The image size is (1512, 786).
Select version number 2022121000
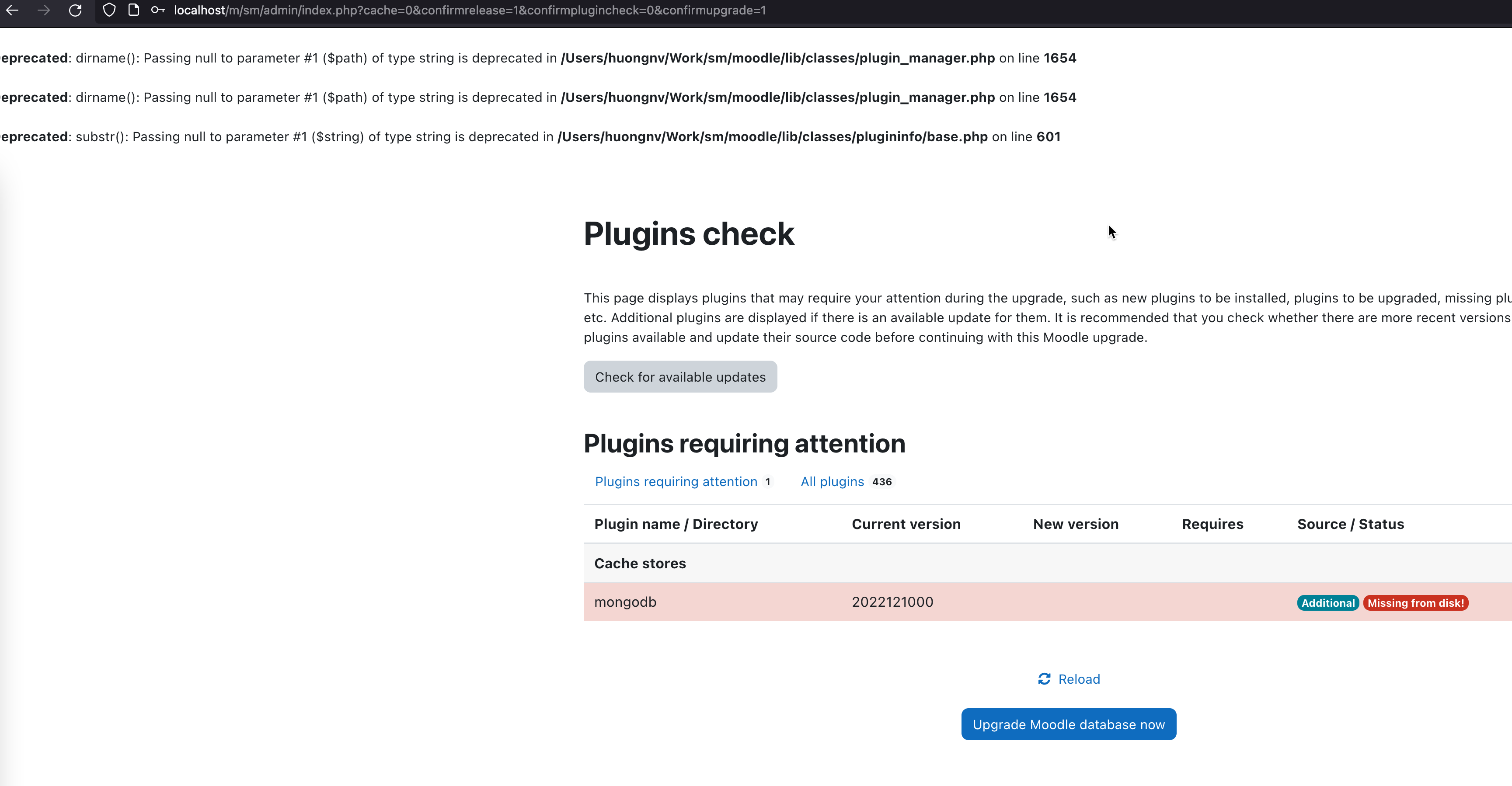tap(892, 602)
